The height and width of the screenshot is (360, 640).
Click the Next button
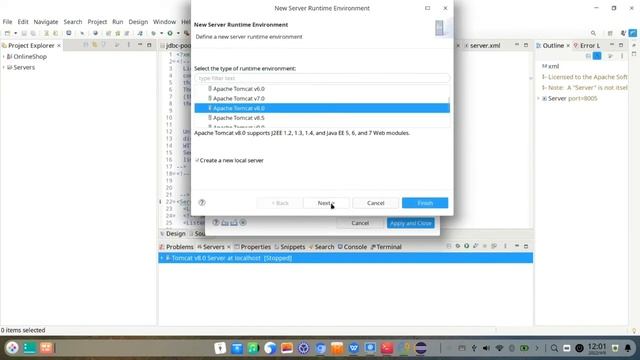326,203
